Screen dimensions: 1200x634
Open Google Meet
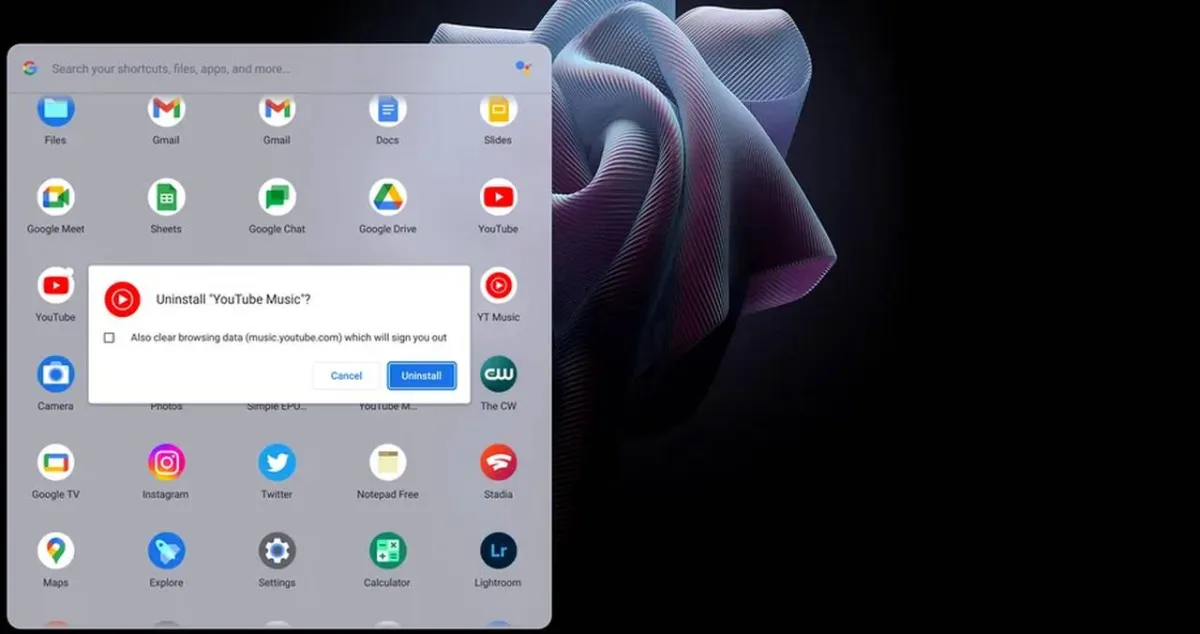(55, 197)
